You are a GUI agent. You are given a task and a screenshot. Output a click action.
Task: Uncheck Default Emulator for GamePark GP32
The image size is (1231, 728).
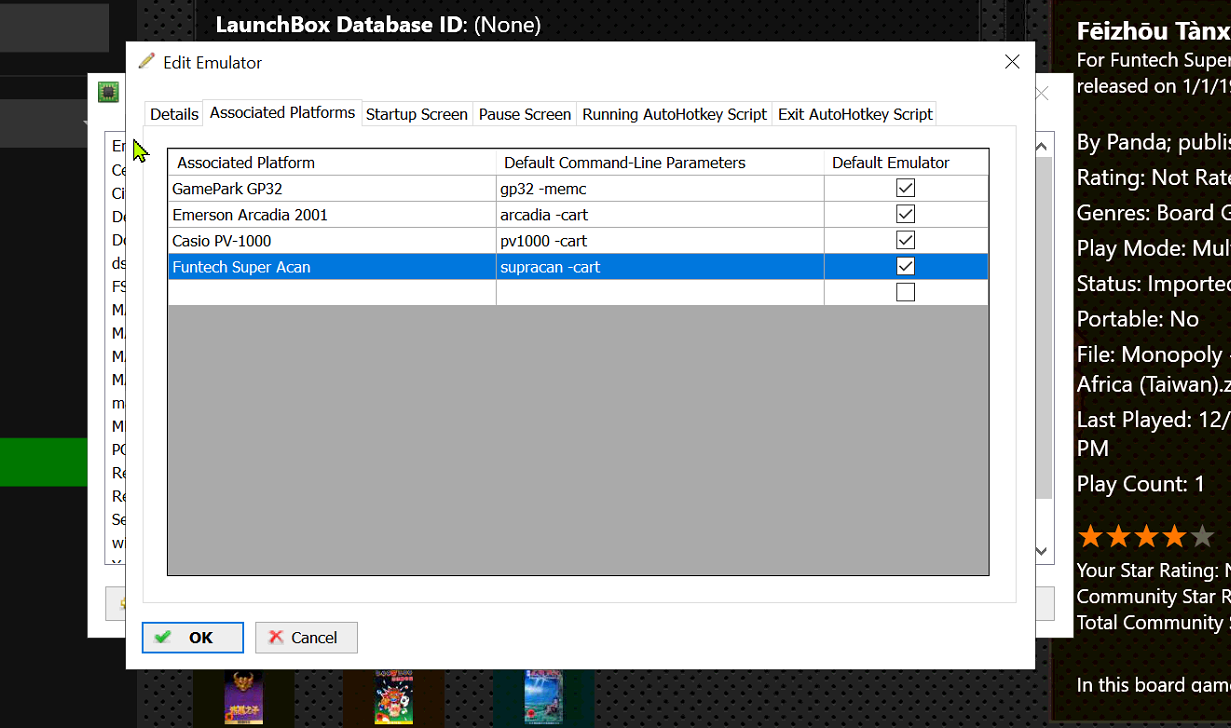click(x=906, y=188)
